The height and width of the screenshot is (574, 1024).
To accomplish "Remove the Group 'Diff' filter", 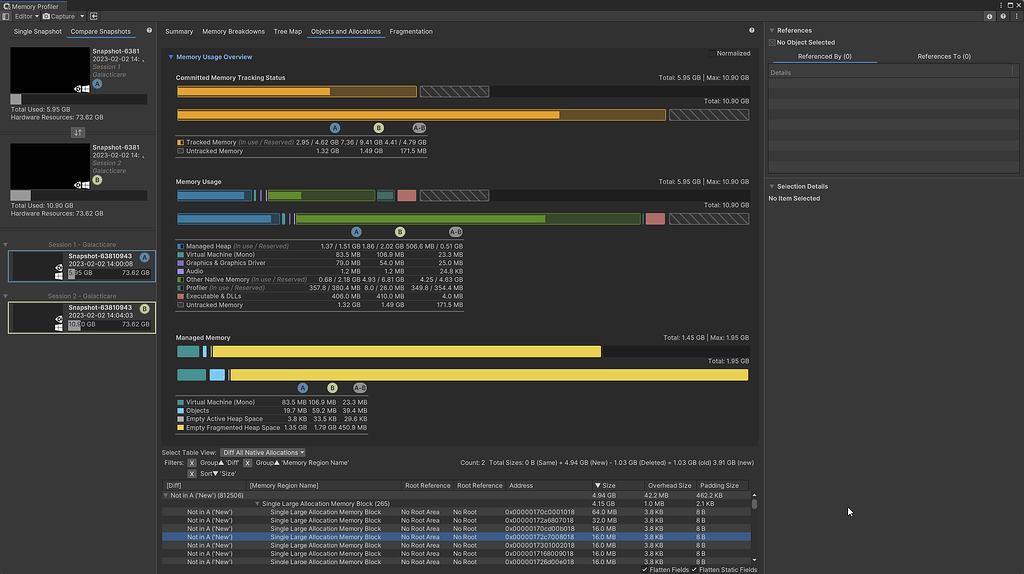I will [x=191, y=463].
